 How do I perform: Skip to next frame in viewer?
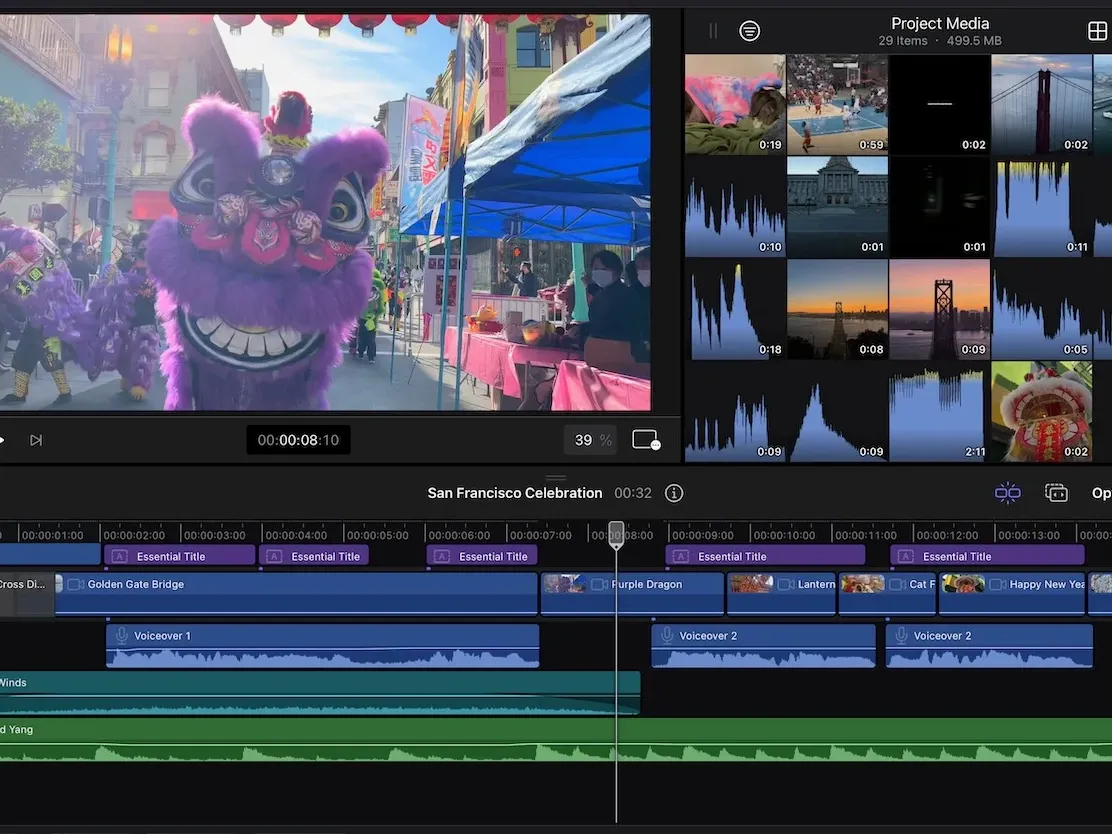(x=36, y=440)
